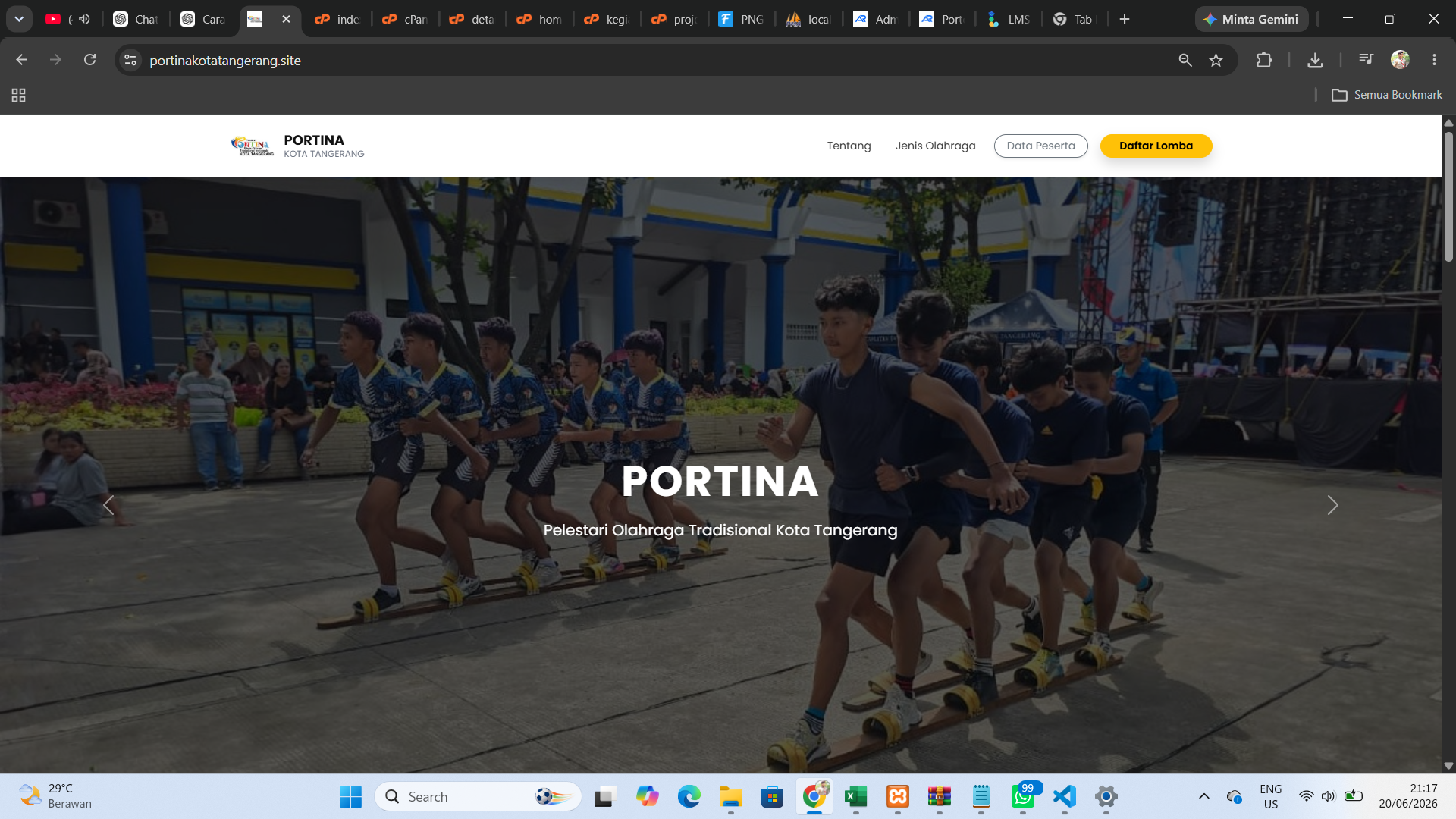1456x819 pixels.
Task: Open a new browser tab
Action: click(1125, 19)
